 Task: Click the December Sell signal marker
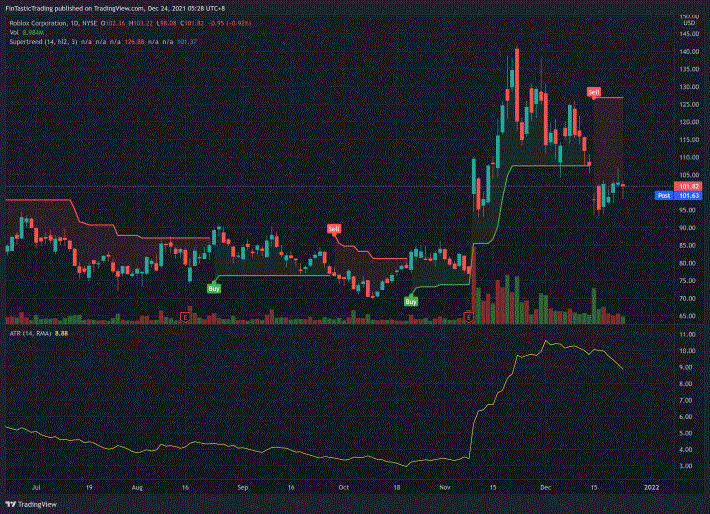(x=594, y=92)
